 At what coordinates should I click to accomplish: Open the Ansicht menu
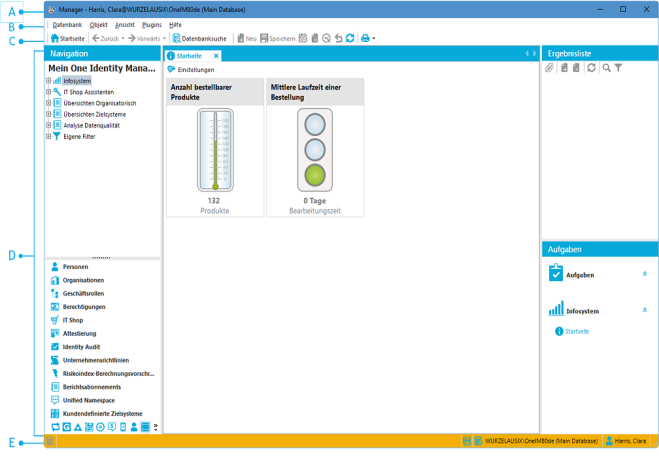[x=125, y=25]
